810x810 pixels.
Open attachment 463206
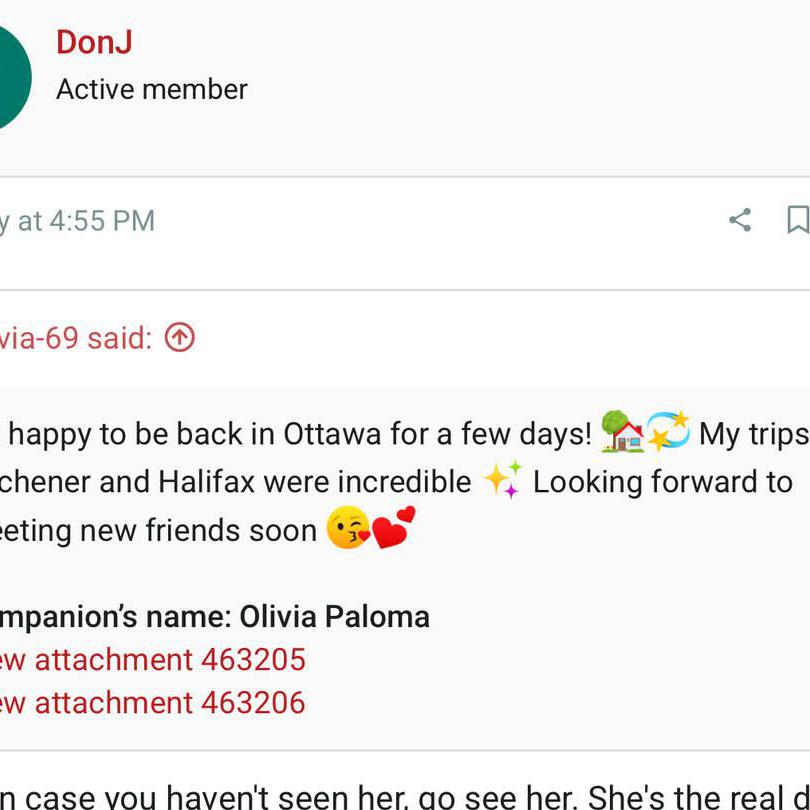[x=150, y=702]
